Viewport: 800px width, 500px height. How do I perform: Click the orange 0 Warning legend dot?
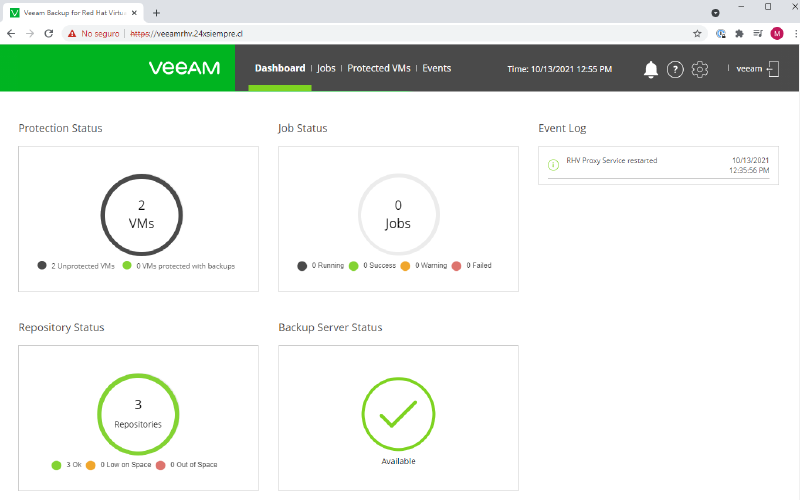click(405, 266)
